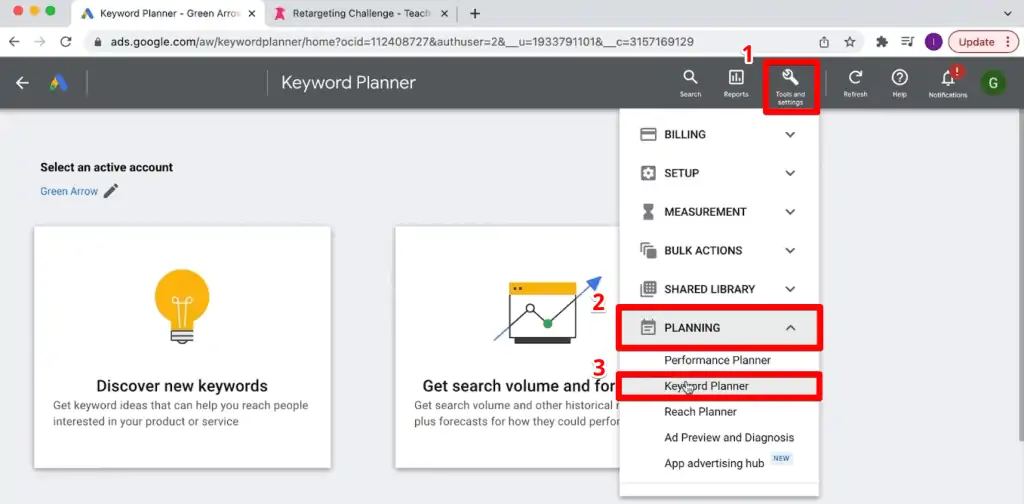Click the Search magnifier icon in the header
This screenshot has height=504, width=1024.
(690, 78)
